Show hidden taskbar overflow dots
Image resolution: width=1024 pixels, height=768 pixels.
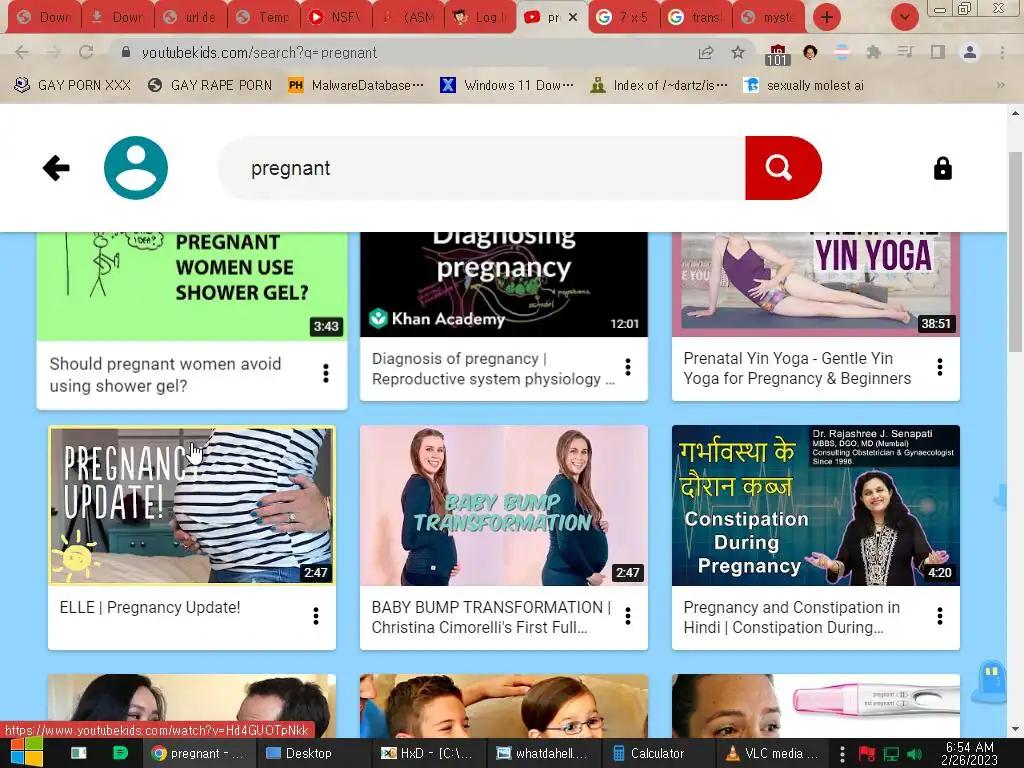pyautogui.click(x=842, y=753)
